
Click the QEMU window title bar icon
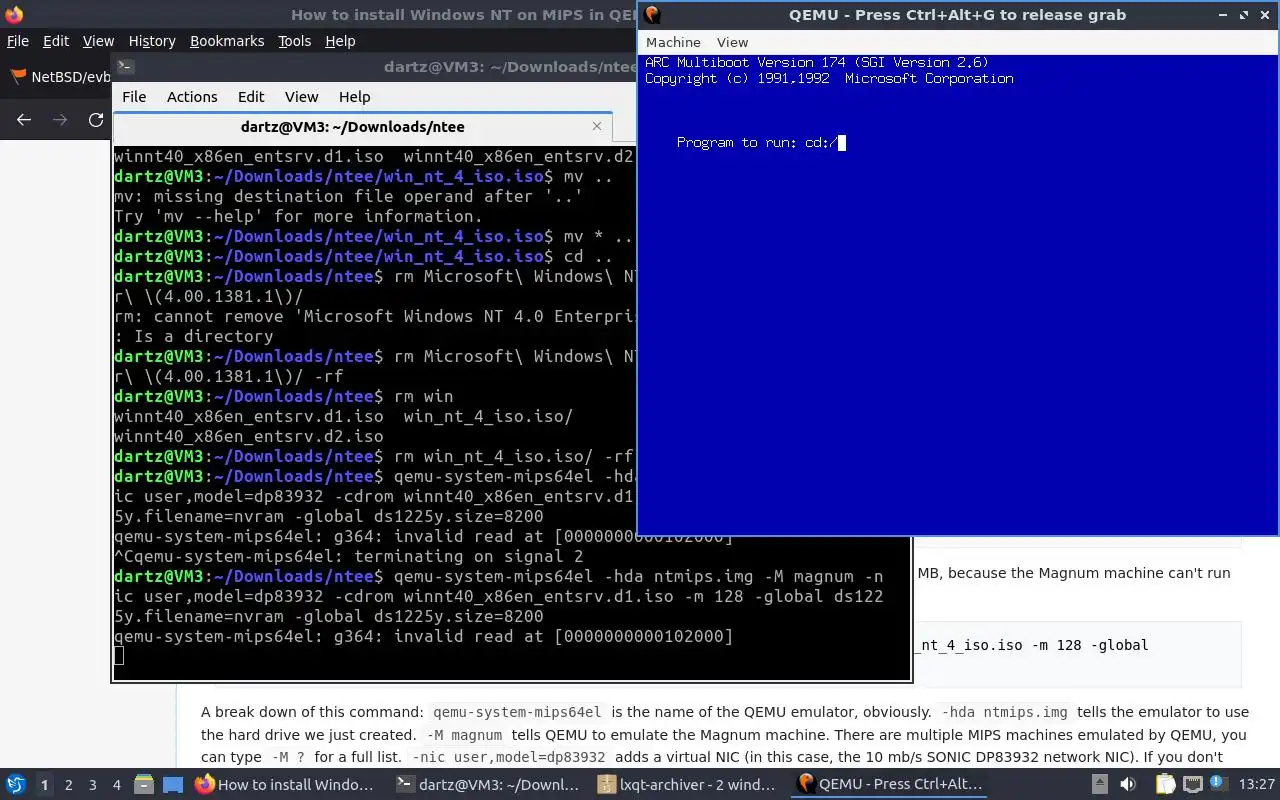(652, 14)
